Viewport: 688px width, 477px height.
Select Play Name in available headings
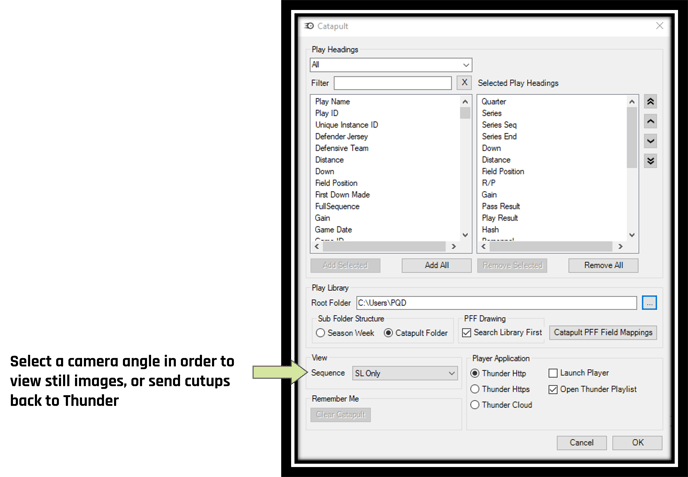pos(332,102)
